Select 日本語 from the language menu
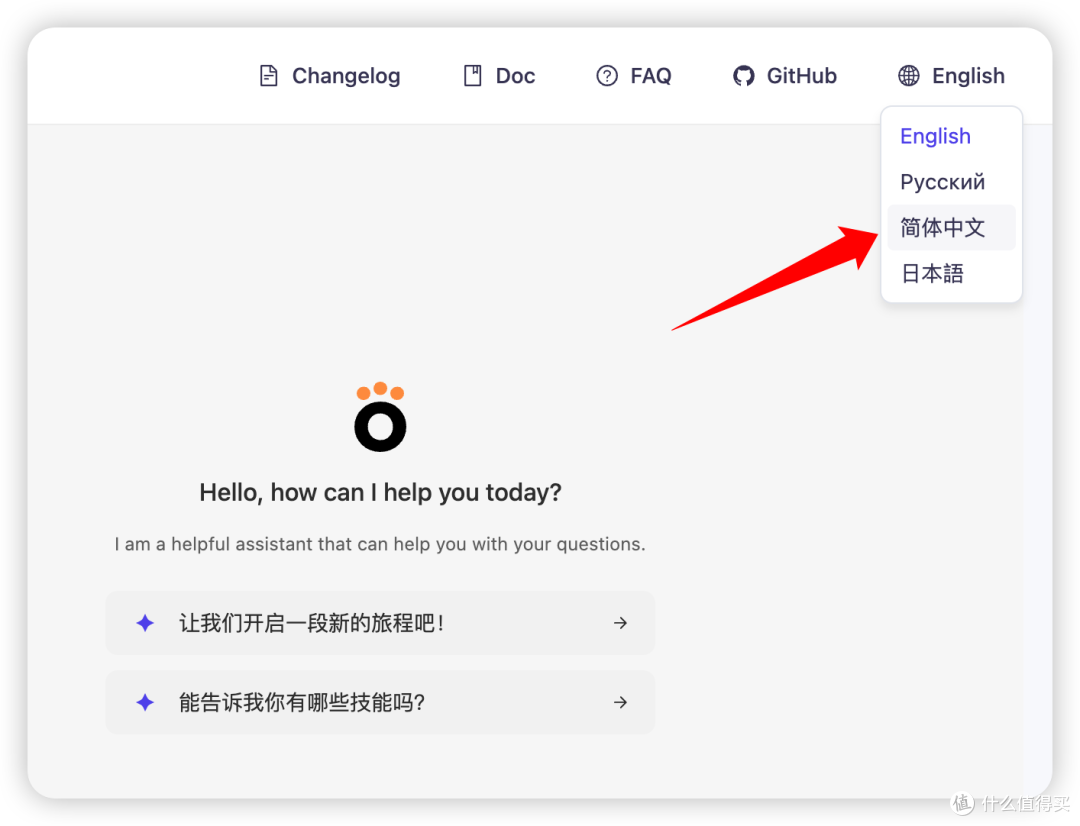The width and height of the screenshot is (1080, 826). pos(931,273)
